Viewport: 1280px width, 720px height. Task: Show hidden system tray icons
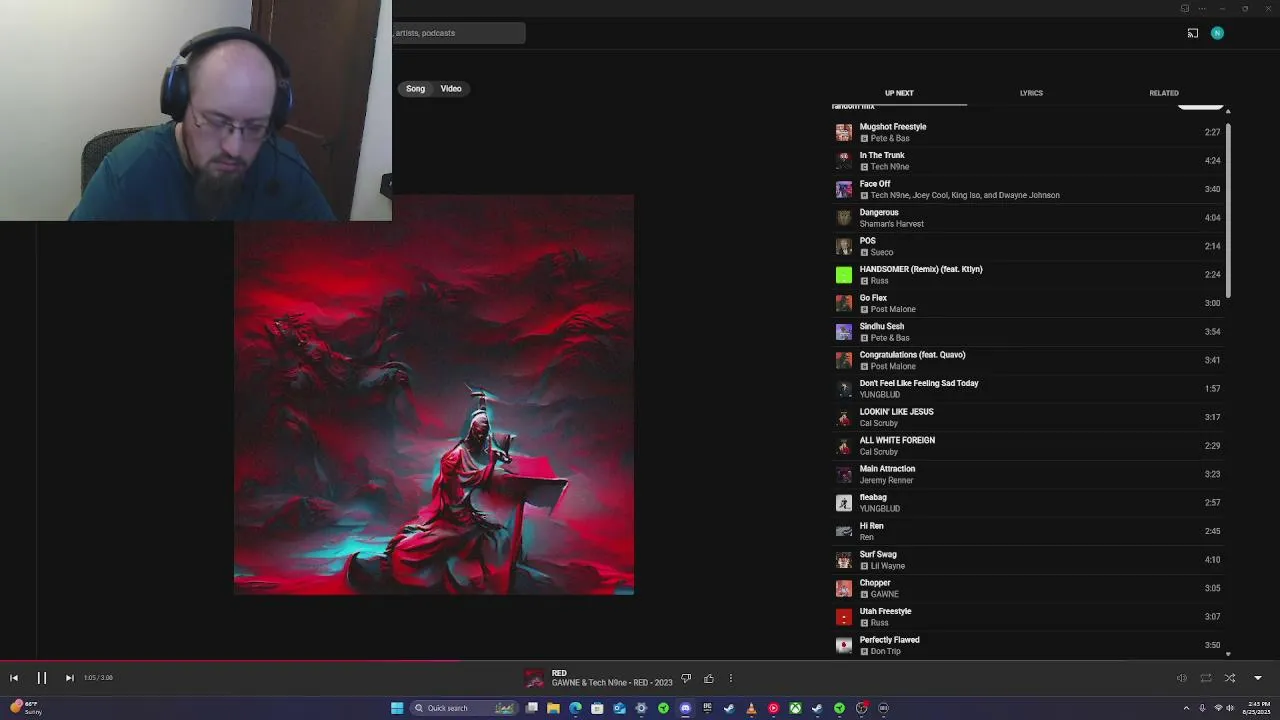click(x=1187, y=708)
